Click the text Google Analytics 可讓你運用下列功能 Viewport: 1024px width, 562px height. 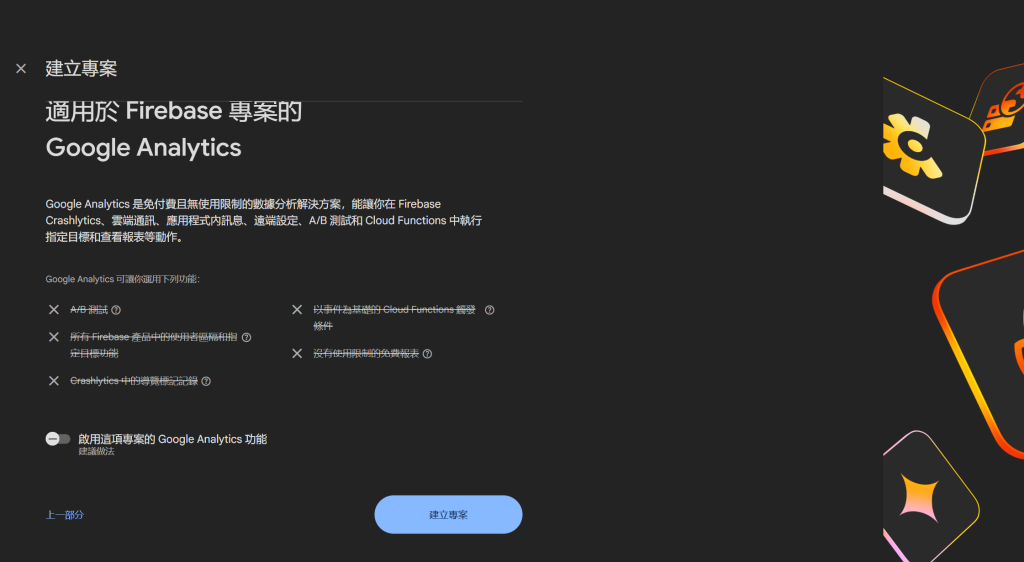(x=122, y=279)
